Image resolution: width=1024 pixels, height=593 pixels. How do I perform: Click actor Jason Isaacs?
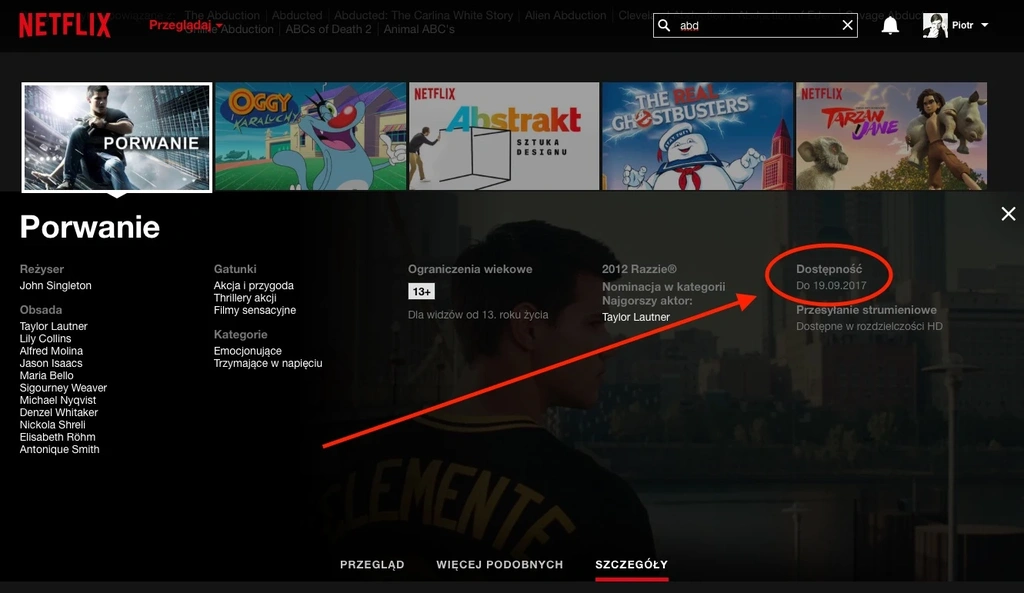pyautogui.click(x=51, y=363)
